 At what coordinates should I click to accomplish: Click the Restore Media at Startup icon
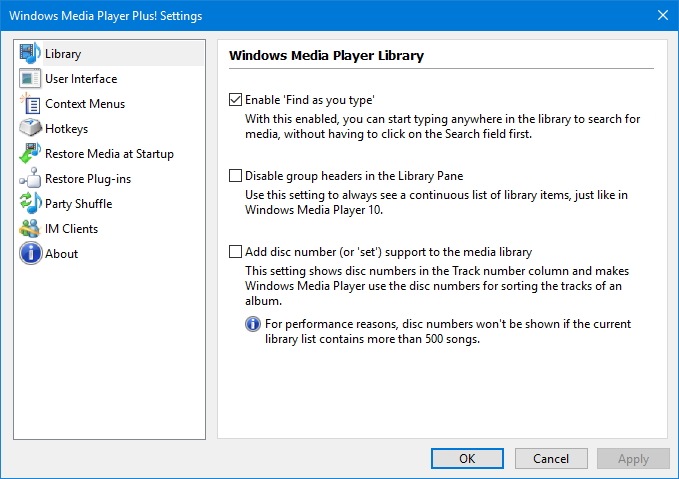30,153
